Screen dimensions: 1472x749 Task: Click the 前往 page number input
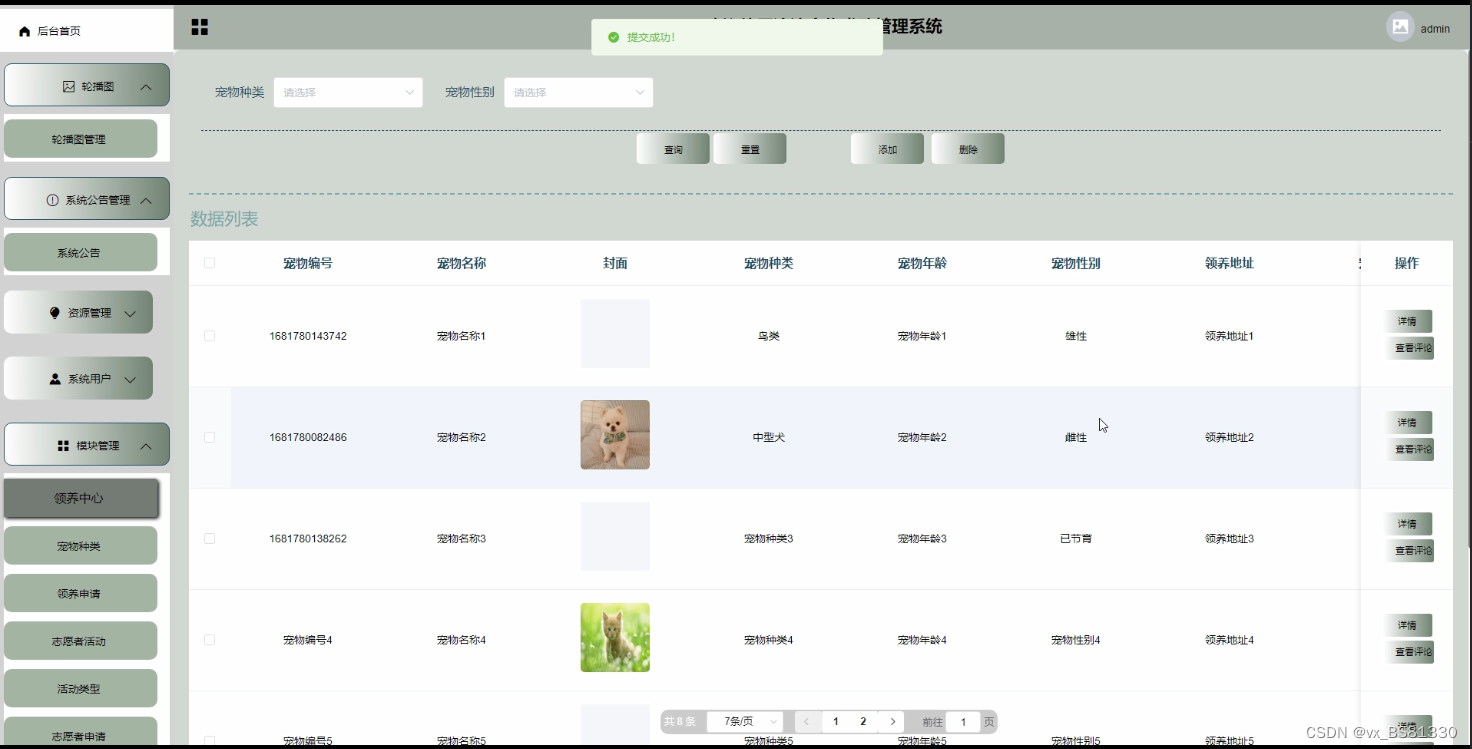[963, 722]
